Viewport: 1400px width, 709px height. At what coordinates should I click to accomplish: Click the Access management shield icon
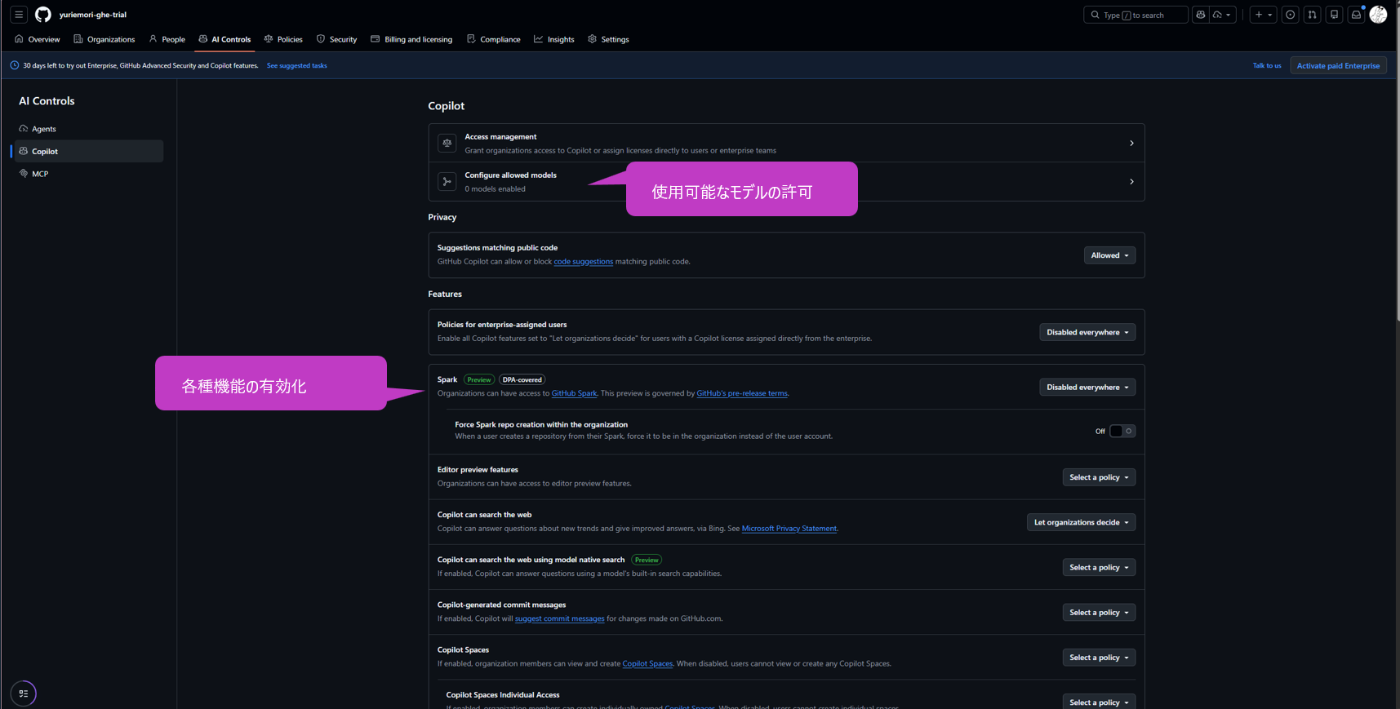click(x=447, y=143)
